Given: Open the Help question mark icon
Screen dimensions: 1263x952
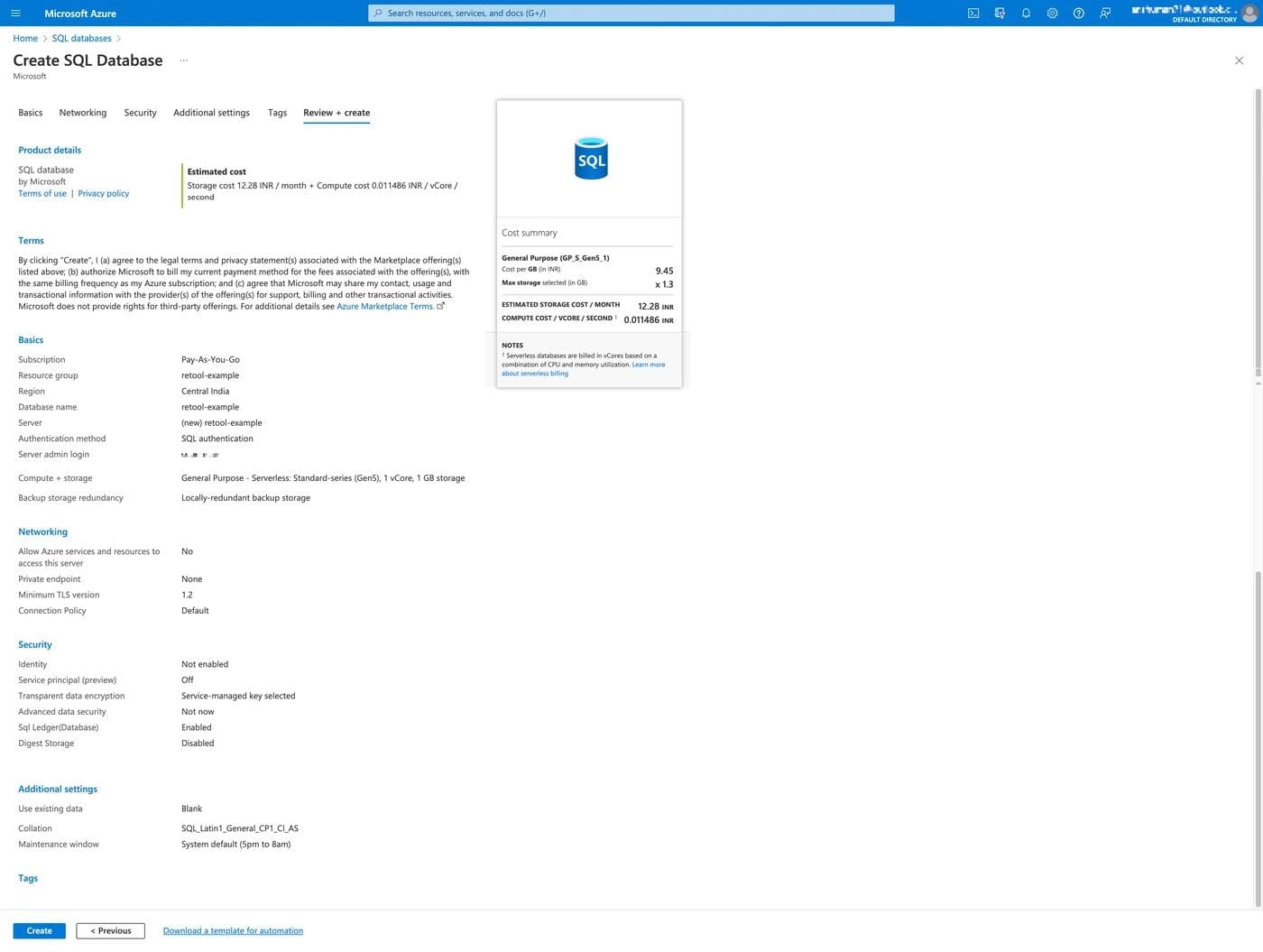Looking at the screenshot, I should point(1078,13).
